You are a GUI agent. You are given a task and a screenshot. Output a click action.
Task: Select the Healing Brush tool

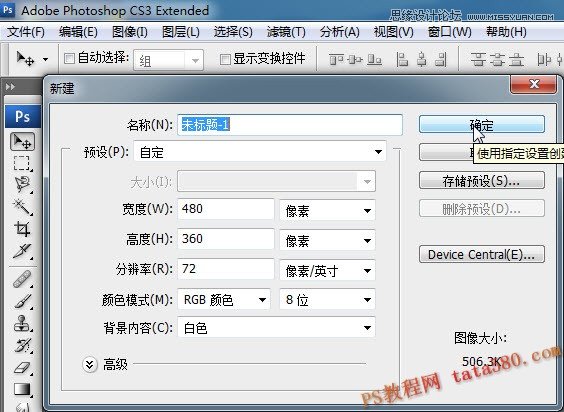[22, 279]
